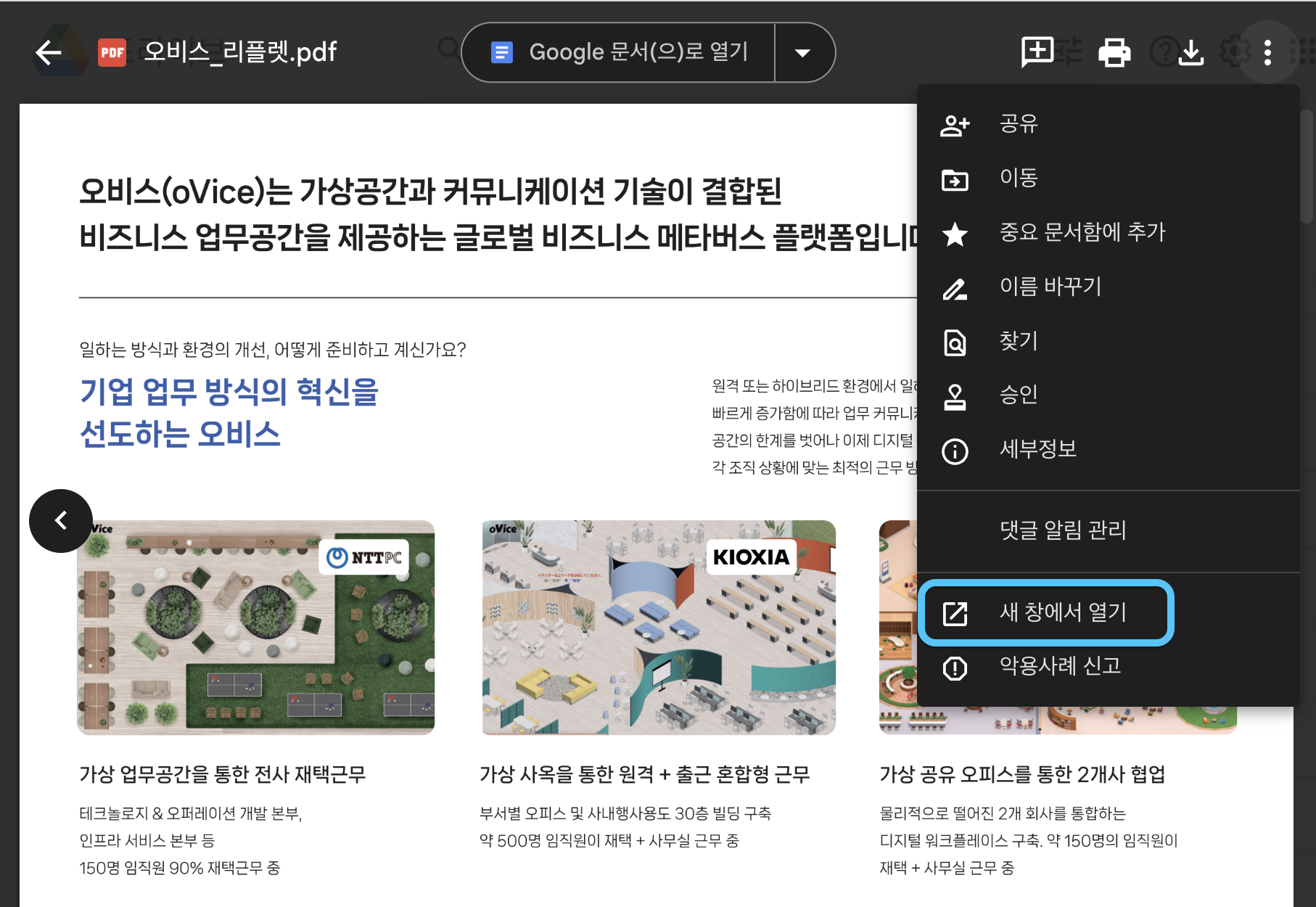1316x907 pixels.
Task: Click the NTTPC virtual office image
Action: [x=256, y=627]
